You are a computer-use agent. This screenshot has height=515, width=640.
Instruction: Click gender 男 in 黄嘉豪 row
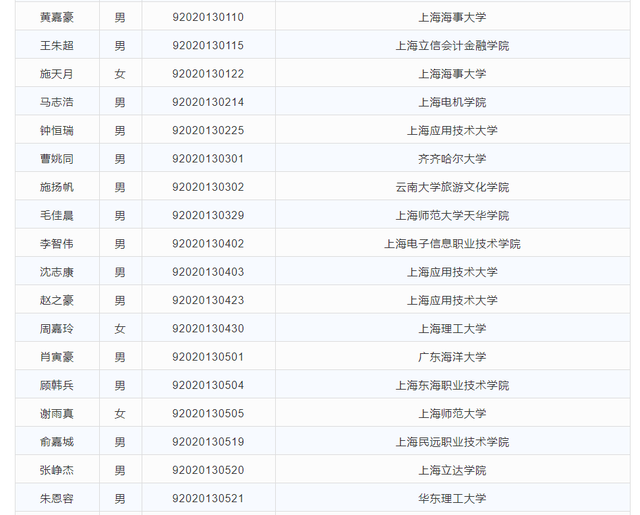[120, 17]
